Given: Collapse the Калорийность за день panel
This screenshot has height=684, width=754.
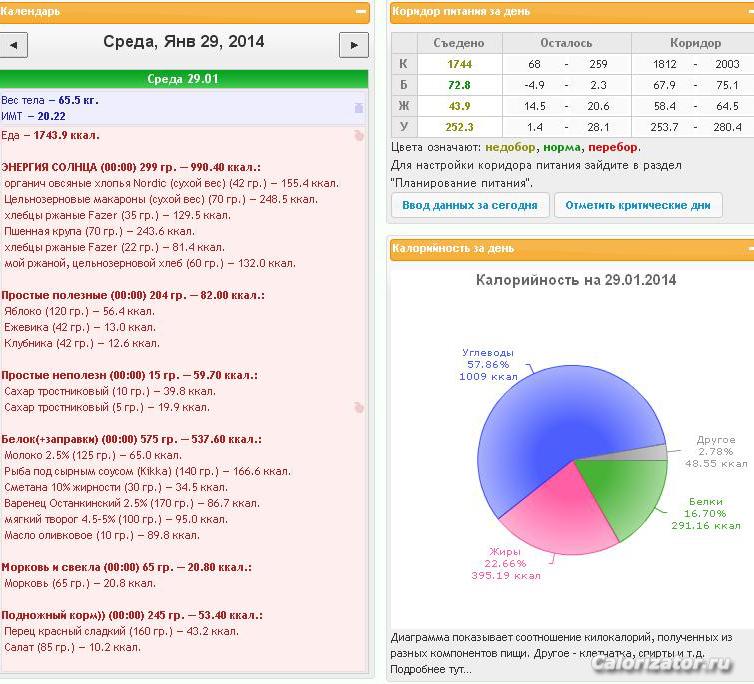Looking at the screenshot, I should coord(751,248).
